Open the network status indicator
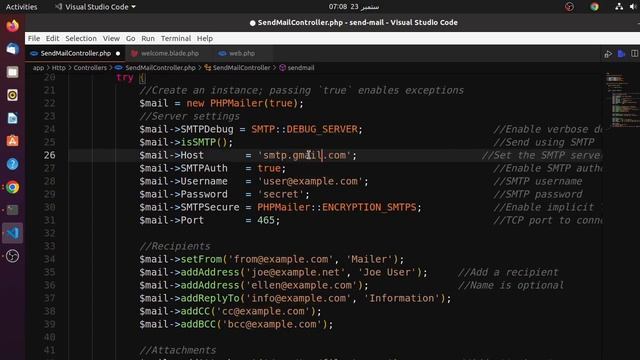Viewport: 640px width, 360px height. (619, 7)
